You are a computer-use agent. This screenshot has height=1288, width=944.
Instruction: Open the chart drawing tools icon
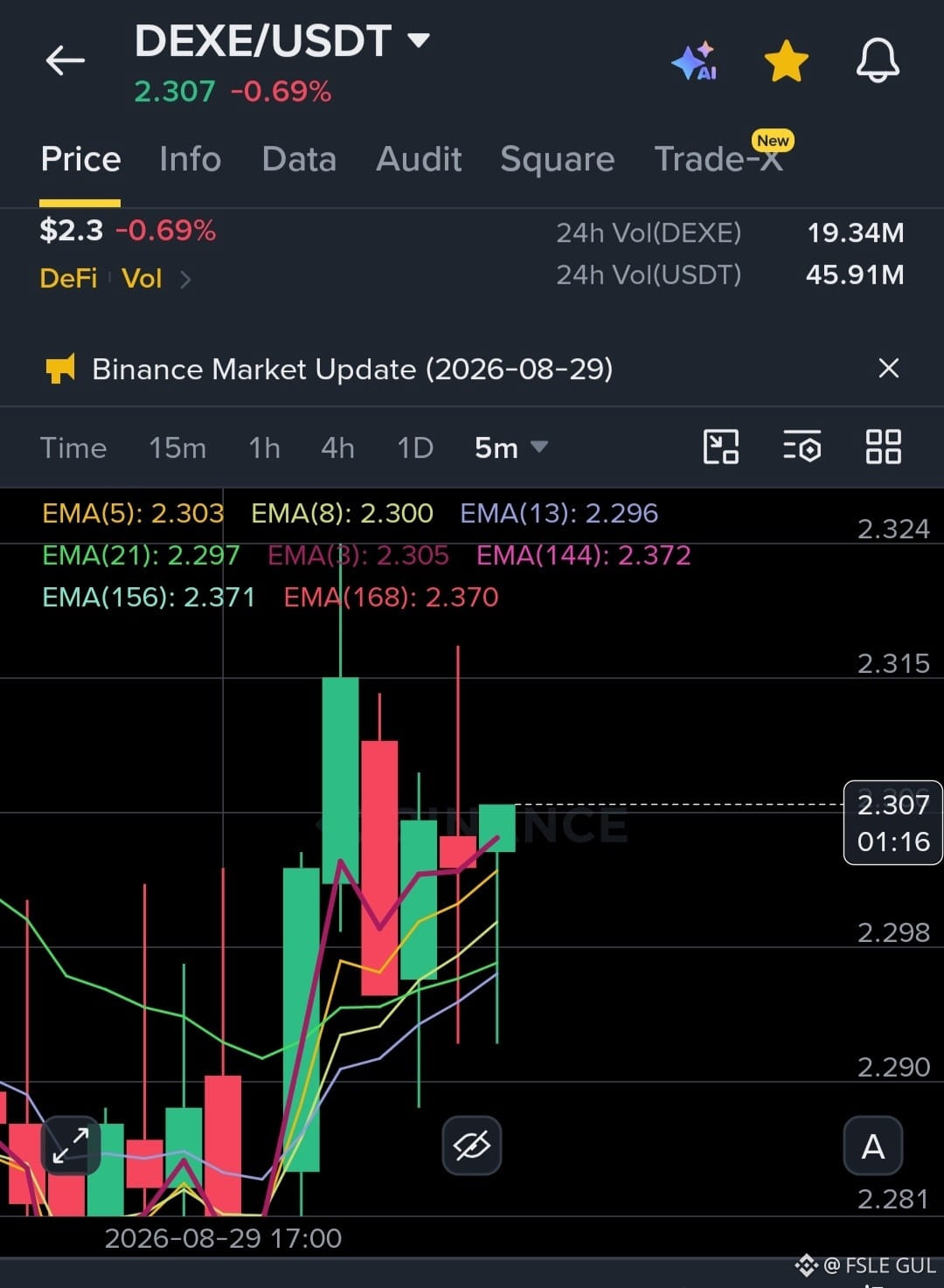(721, 447)
